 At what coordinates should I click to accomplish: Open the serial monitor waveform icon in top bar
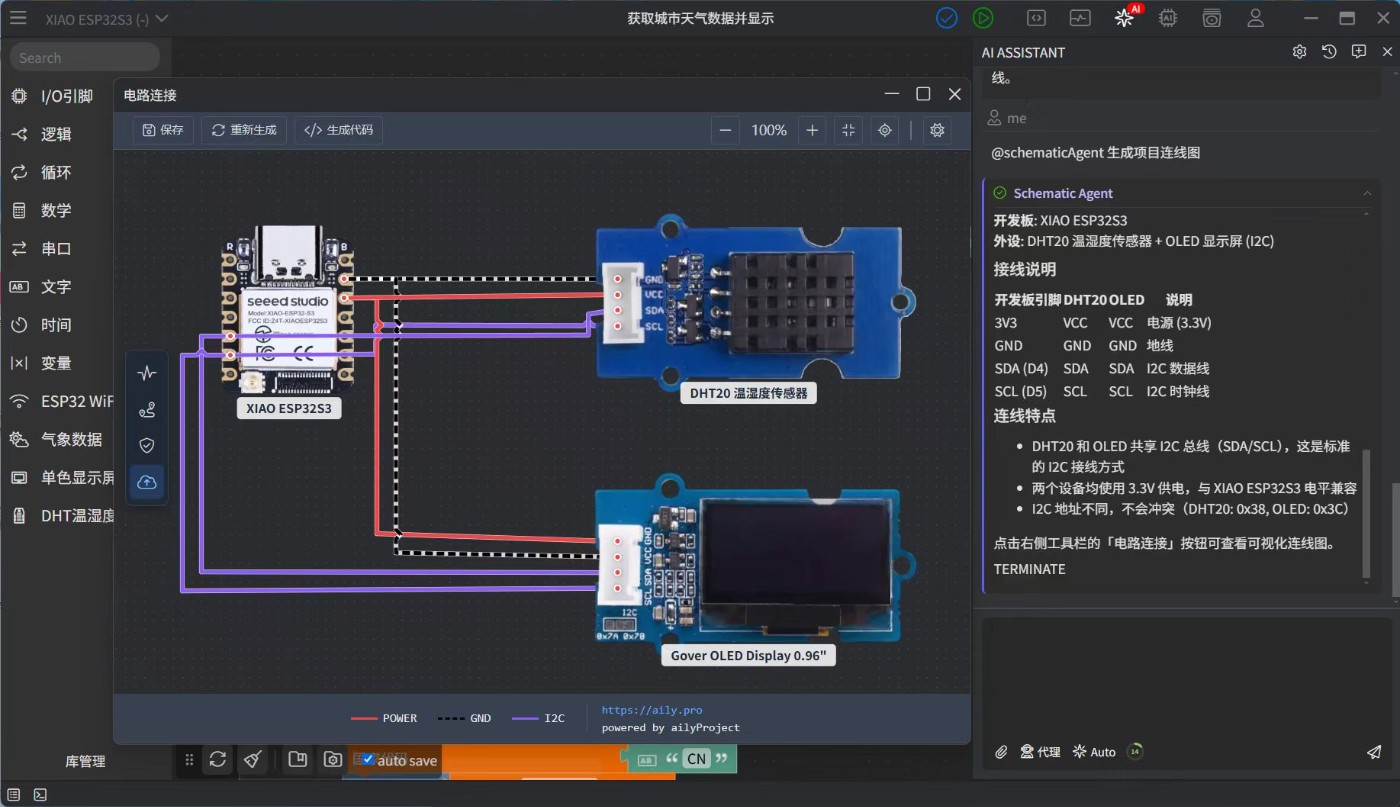(x=1080, y=18)
